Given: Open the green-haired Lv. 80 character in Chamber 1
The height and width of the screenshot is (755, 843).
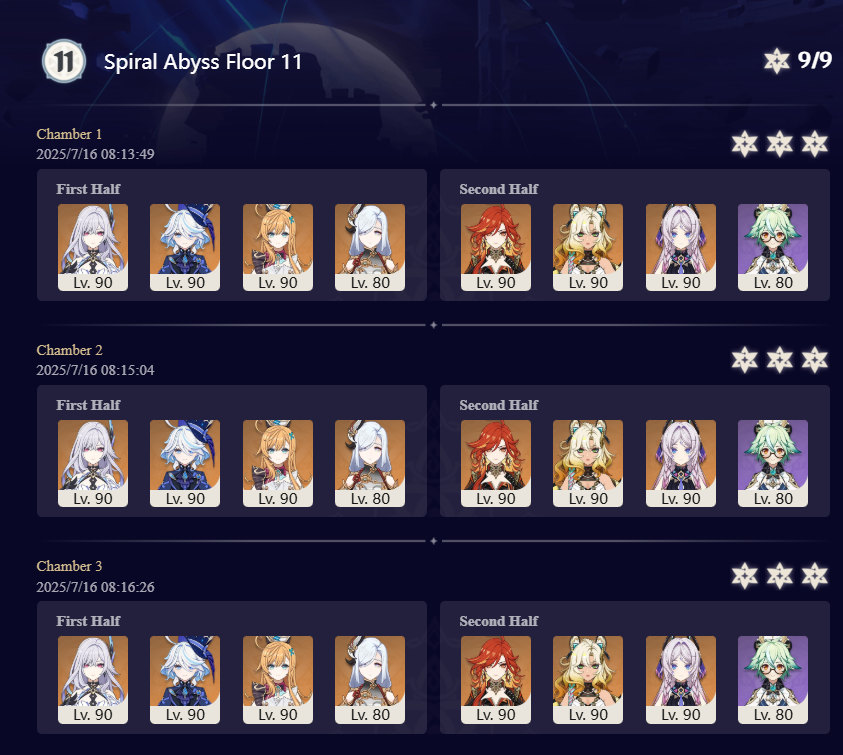Looking at the screenshot, I should [773, 247].
